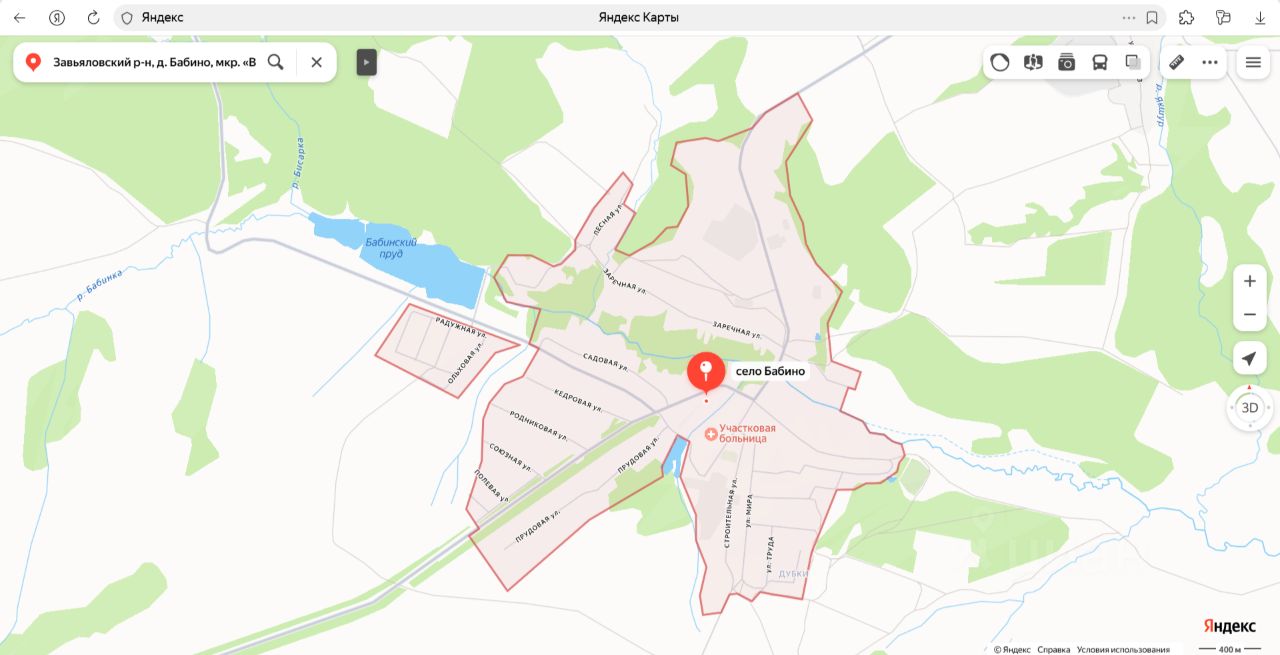Click in the Завьяловский р-н search field
This screenshot has width=1280, height=655.
pyautogui.click(x=154, y=62)
